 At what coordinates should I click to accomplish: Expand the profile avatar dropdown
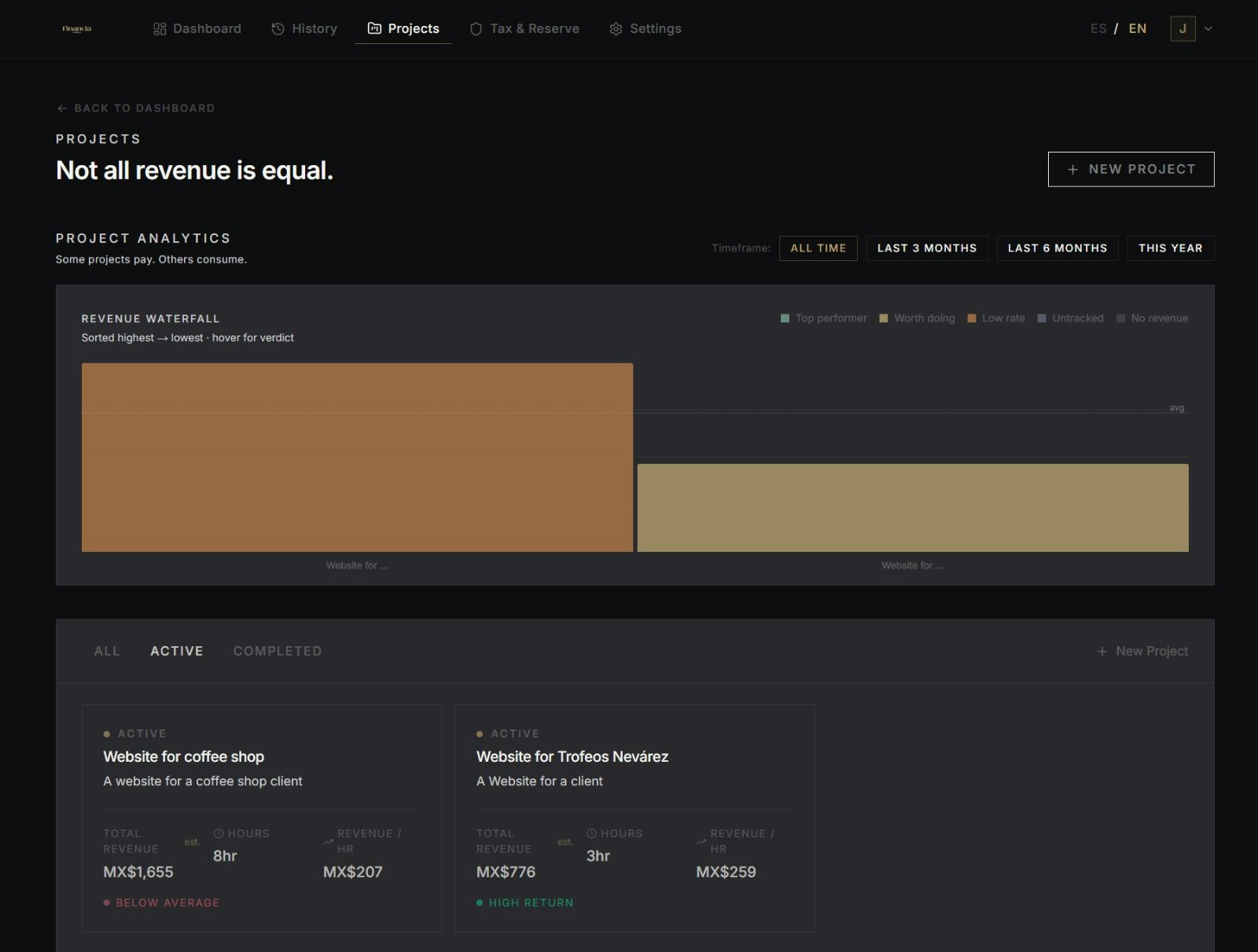click(1193, 28)
